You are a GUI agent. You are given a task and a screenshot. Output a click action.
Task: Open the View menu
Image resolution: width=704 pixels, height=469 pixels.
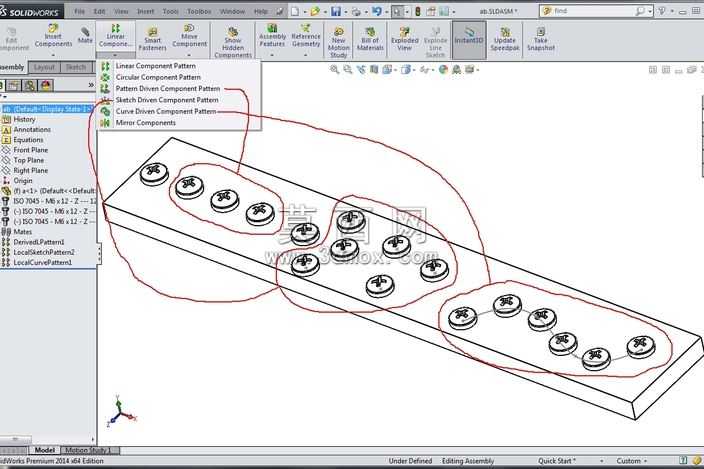coord(121,11)
